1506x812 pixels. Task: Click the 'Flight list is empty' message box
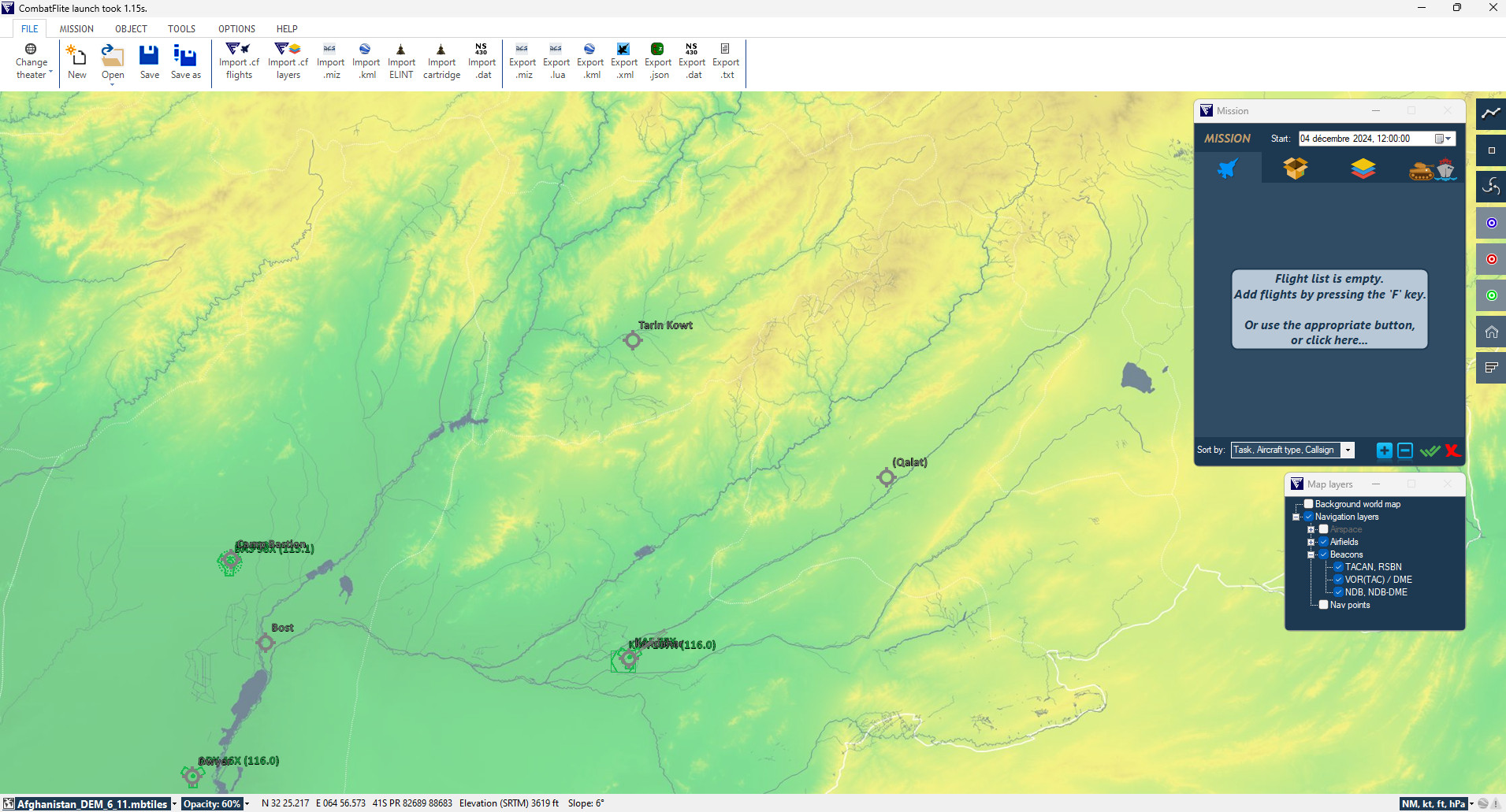tap(1329, 309)
